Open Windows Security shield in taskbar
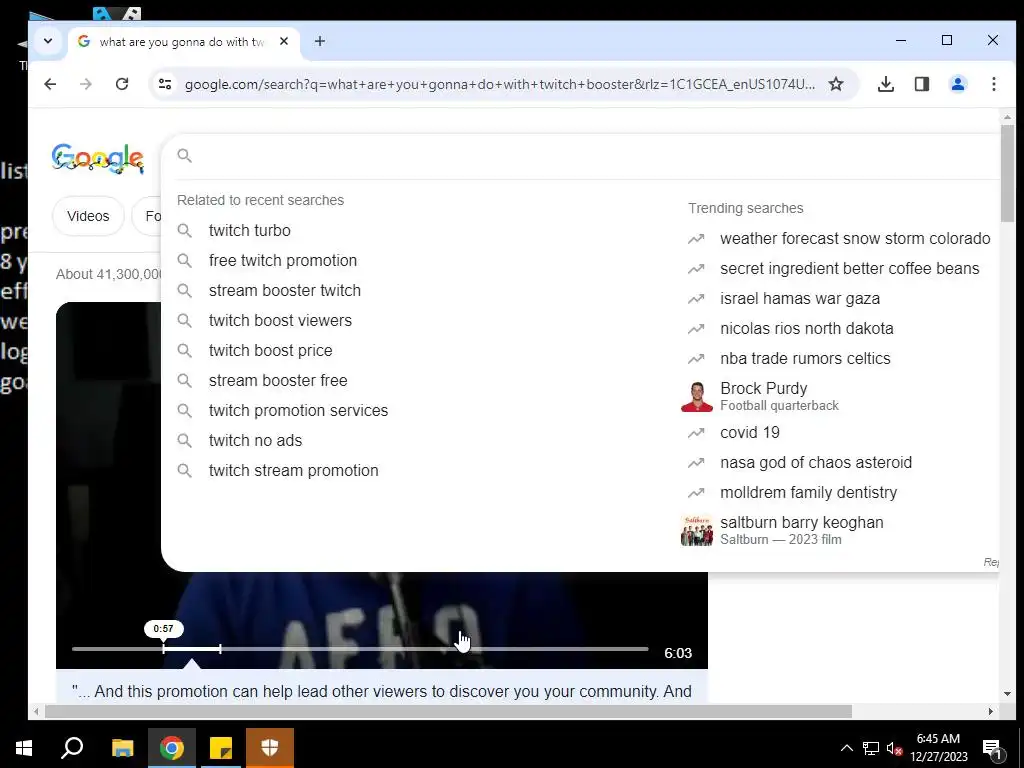Viewport: 1024px width, 768px height. pyautogui.click(x=270, y=748)
